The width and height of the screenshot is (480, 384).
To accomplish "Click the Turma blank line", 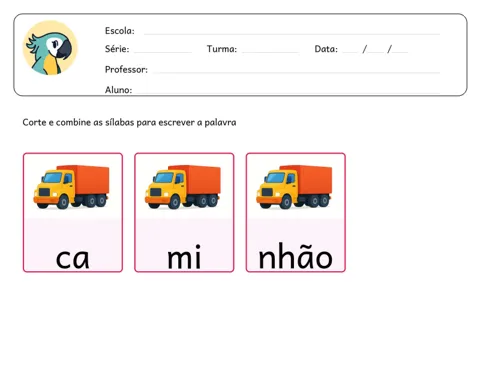I will click(270, 52).
